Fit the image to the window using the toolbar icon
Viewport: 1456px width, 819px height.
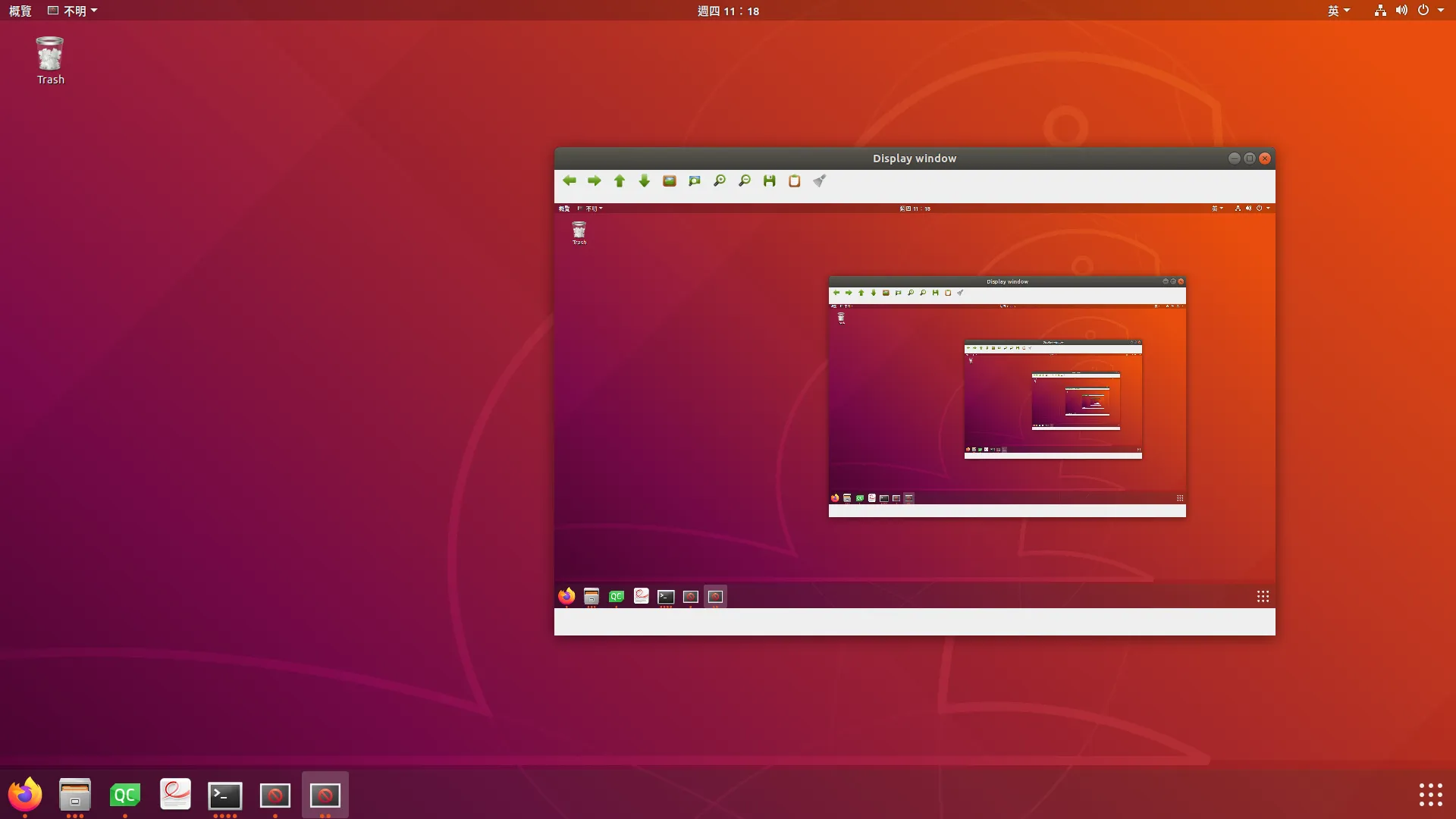click(695, 180)
